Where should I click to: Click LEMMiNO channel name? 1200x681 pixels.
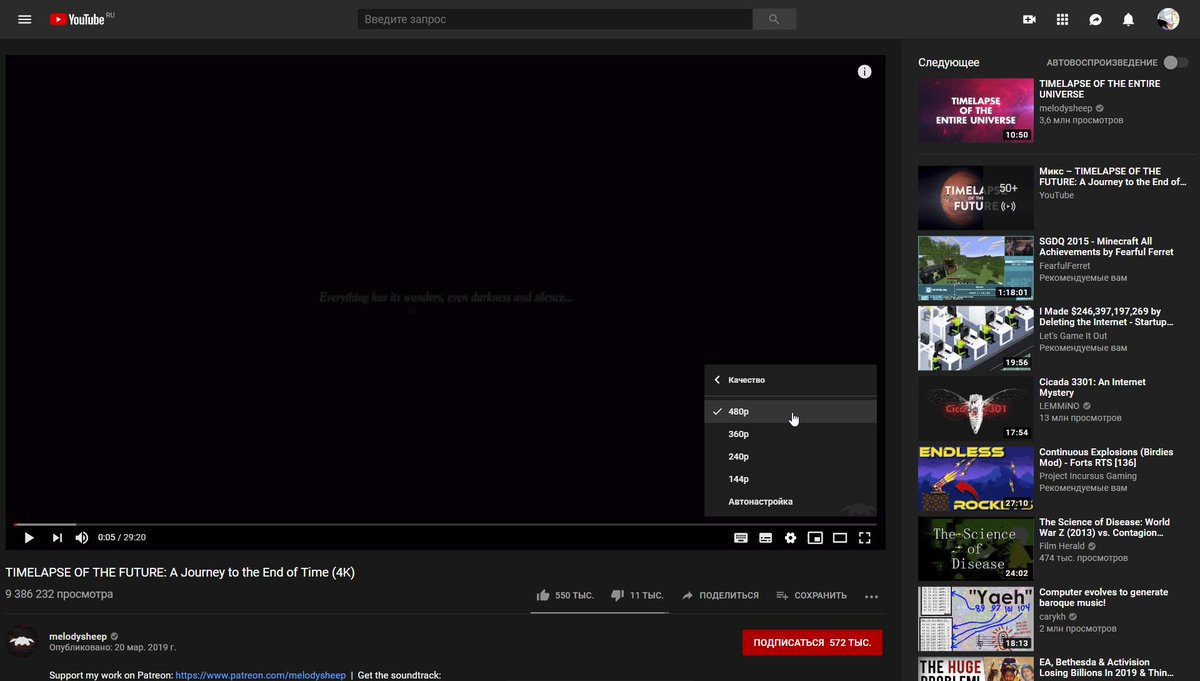click(x=1060, y=406)
